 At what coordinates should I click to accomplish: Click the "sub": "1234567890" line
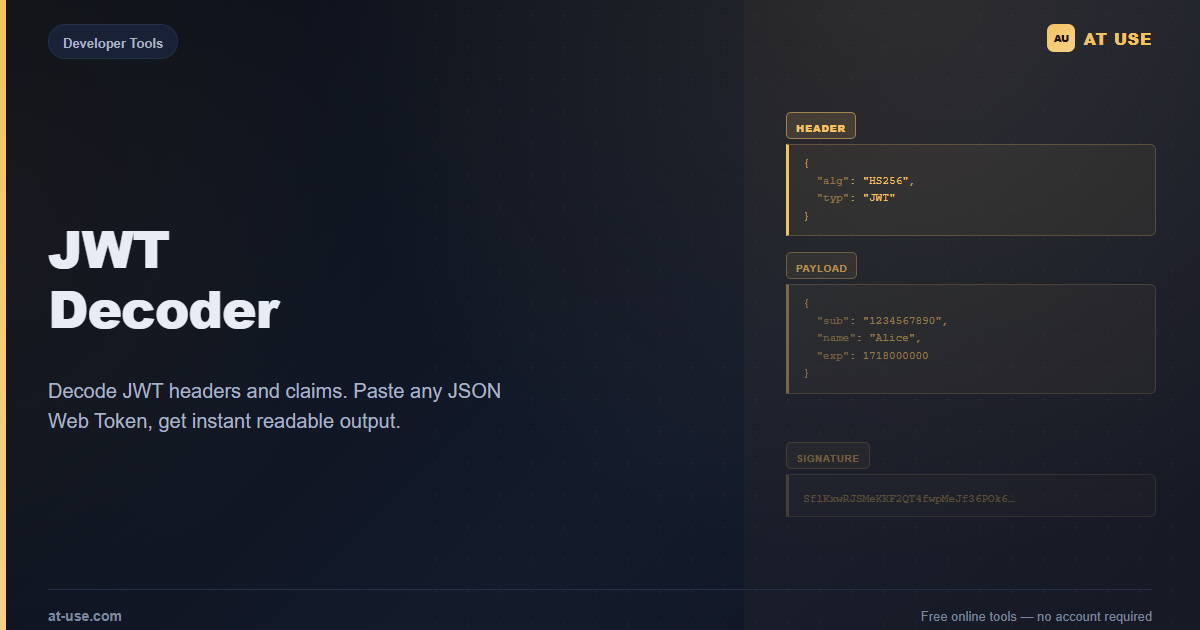pyautogui.click(x=882, y=320)
